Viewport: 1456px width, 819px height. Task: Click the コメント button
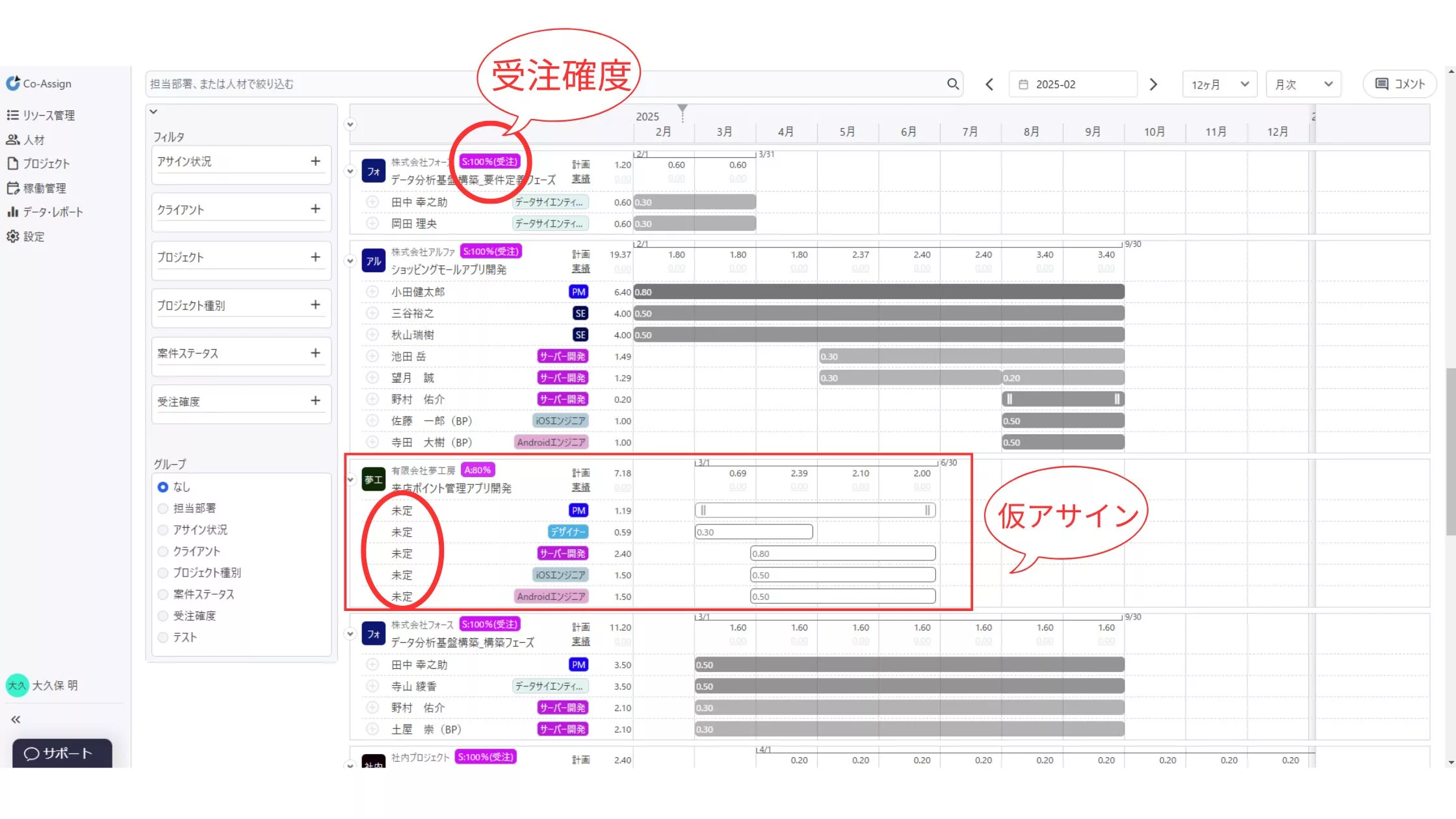pyautogui.click(x=1399, y=84)
